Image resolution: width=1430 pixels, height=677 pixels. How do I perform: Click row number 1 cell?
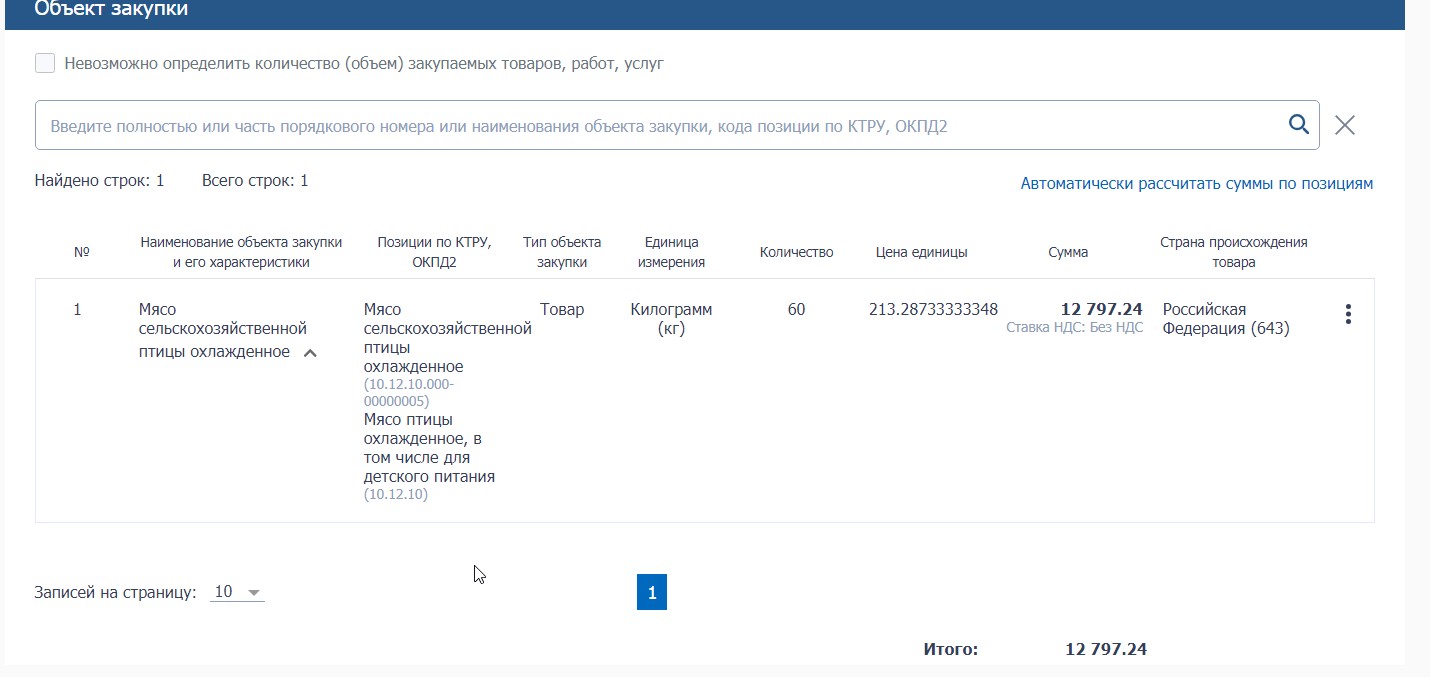(77, 310)
